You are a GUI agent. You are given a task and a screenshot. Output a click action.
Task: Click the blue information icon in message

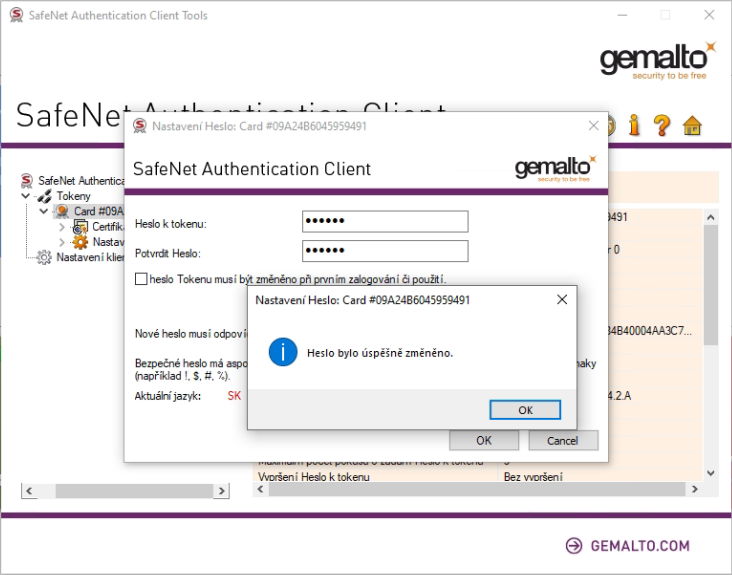click(x=283, y=352)
